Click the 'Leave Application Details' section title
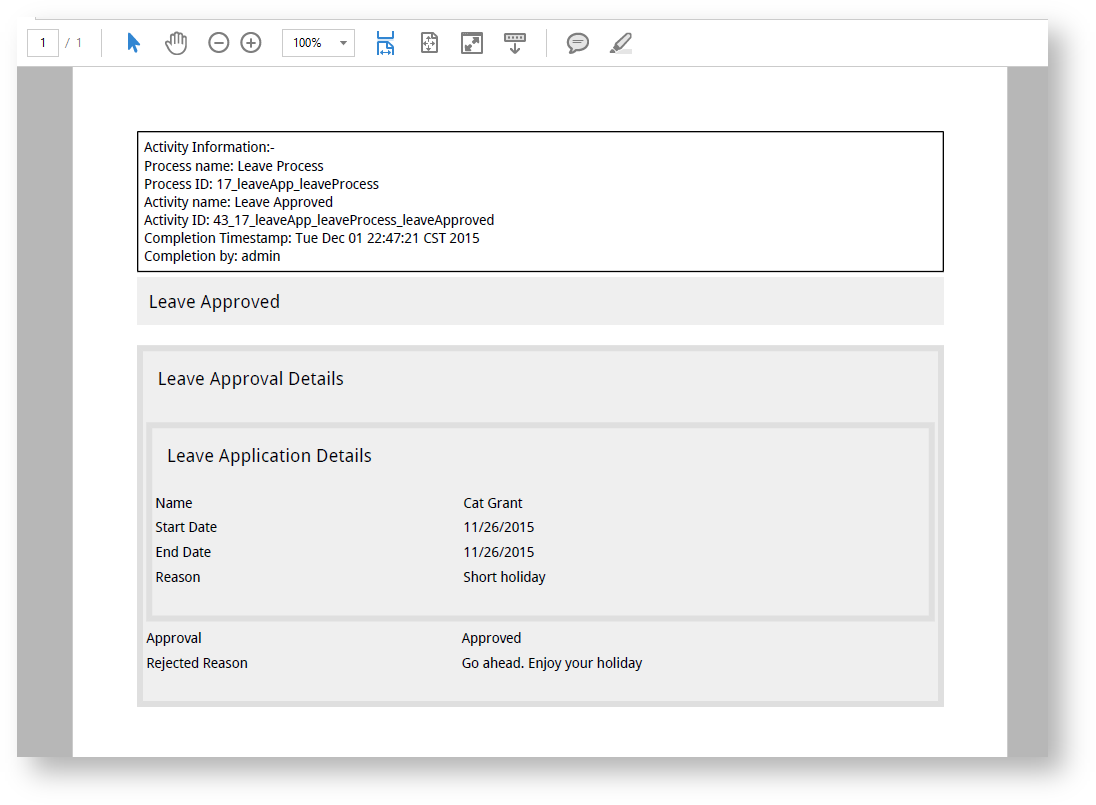The image size is (1096, 805). point(269,456)
